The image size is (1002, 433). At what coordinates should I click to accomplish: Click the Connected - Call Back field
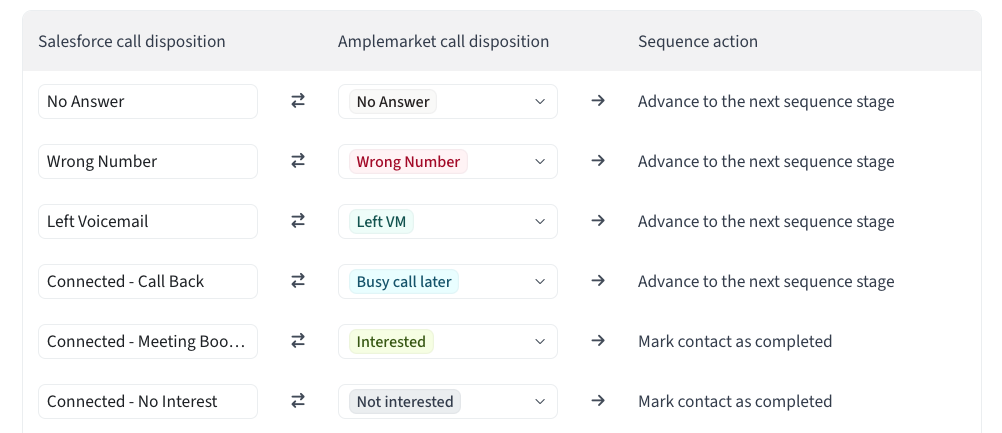(x=148, y=281)
